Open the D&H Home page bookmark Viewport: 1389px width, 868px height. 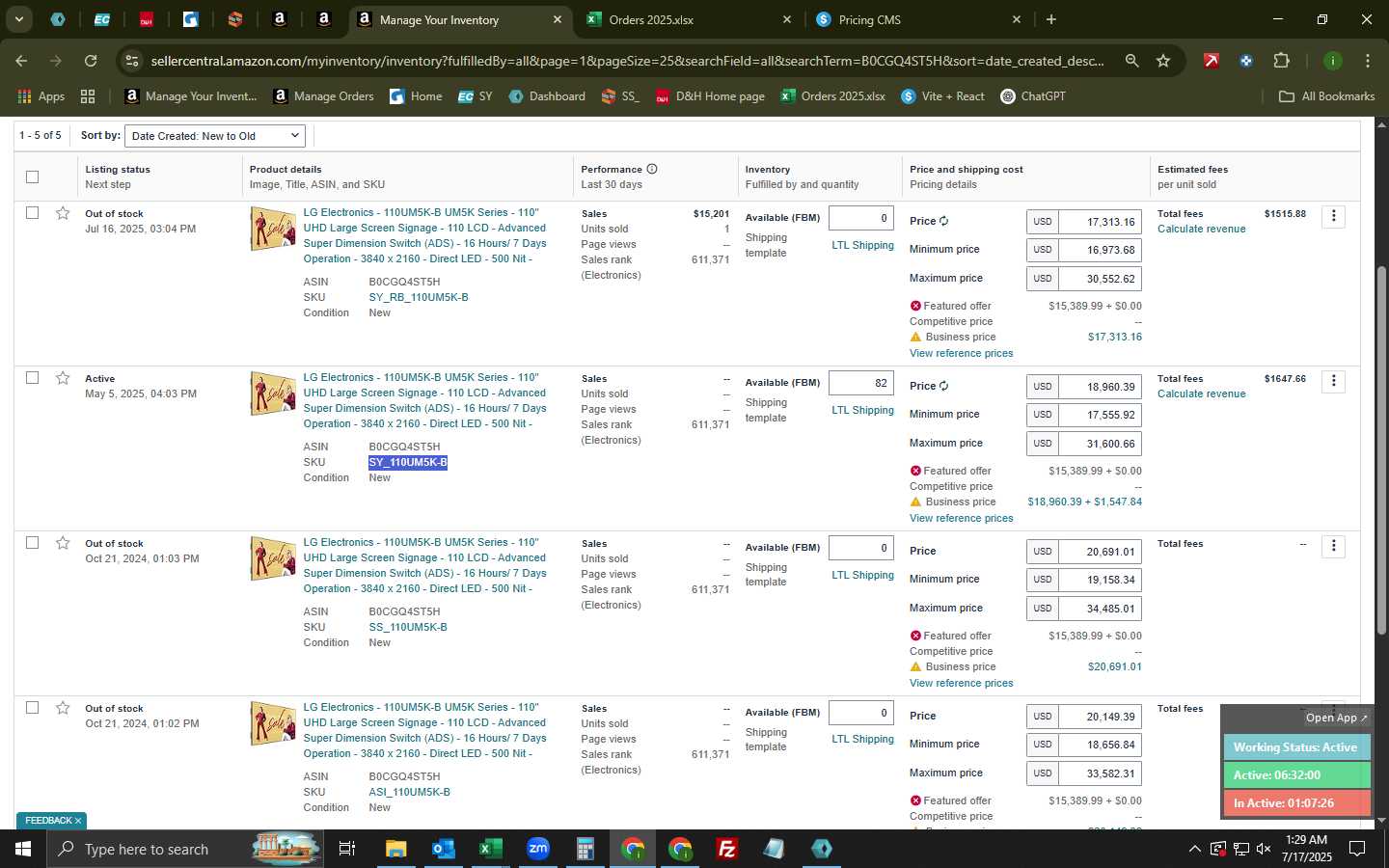[710, 96]
